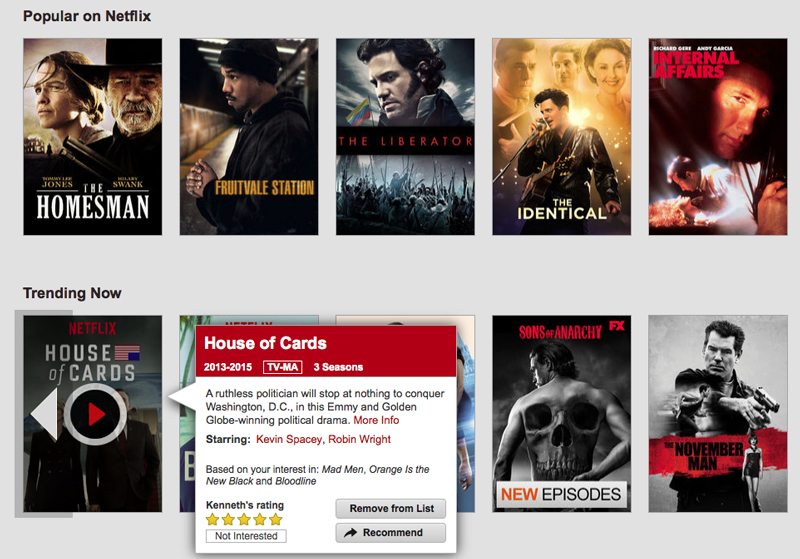Select the Not Interested option
The image size is (800, 559).
point(246,536)
